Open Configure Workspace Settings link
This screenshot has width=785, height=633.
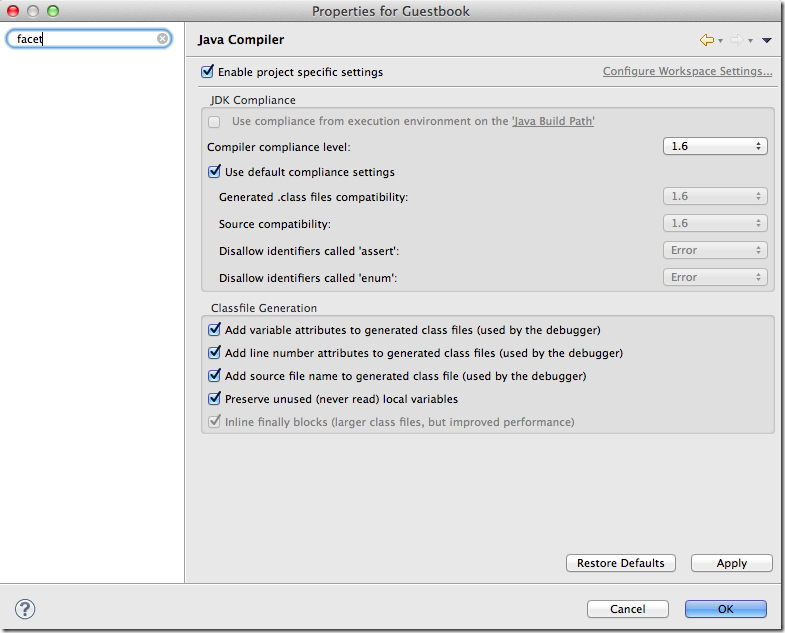click(687, 71)
